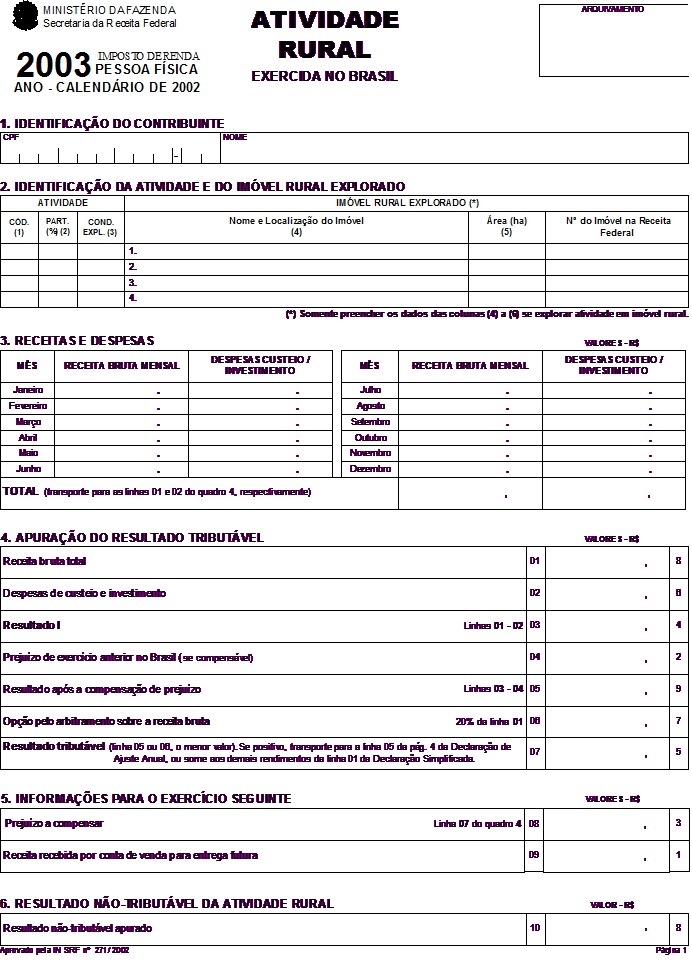692x965 pixels.
Task: Click the 2003 year box in the header
Action: 55,66
